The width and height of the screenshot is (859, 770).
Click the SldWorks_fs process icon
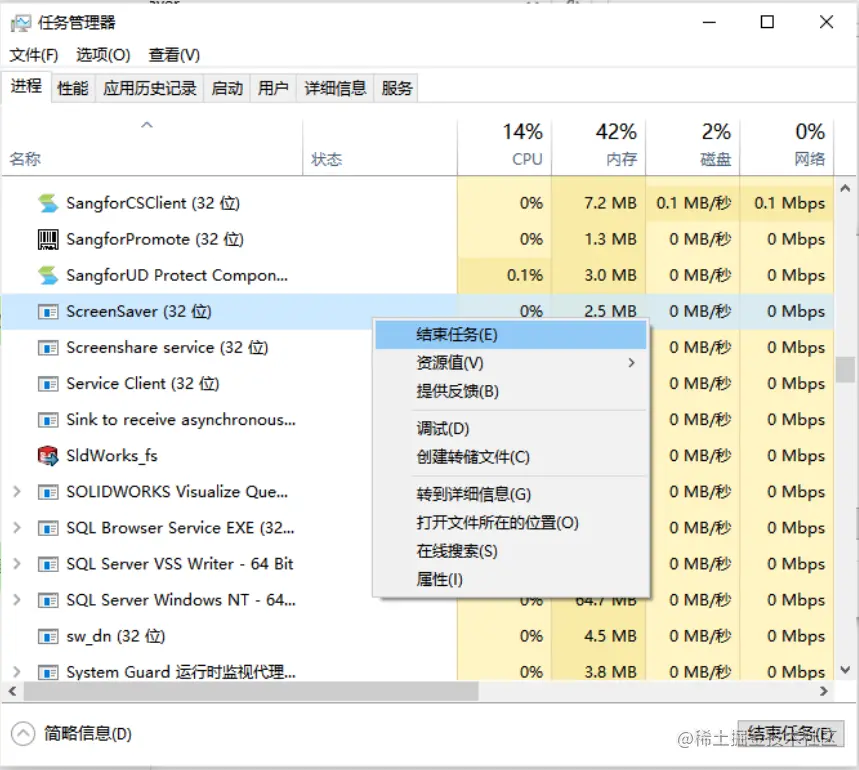pos(48,456)
